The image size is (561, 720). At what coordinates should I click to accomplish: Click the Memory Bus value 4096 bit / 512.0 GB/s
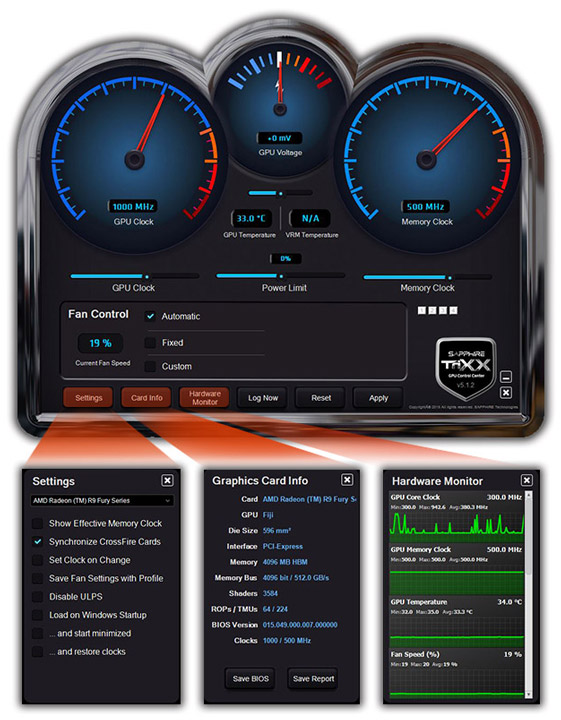coord(296,578)
